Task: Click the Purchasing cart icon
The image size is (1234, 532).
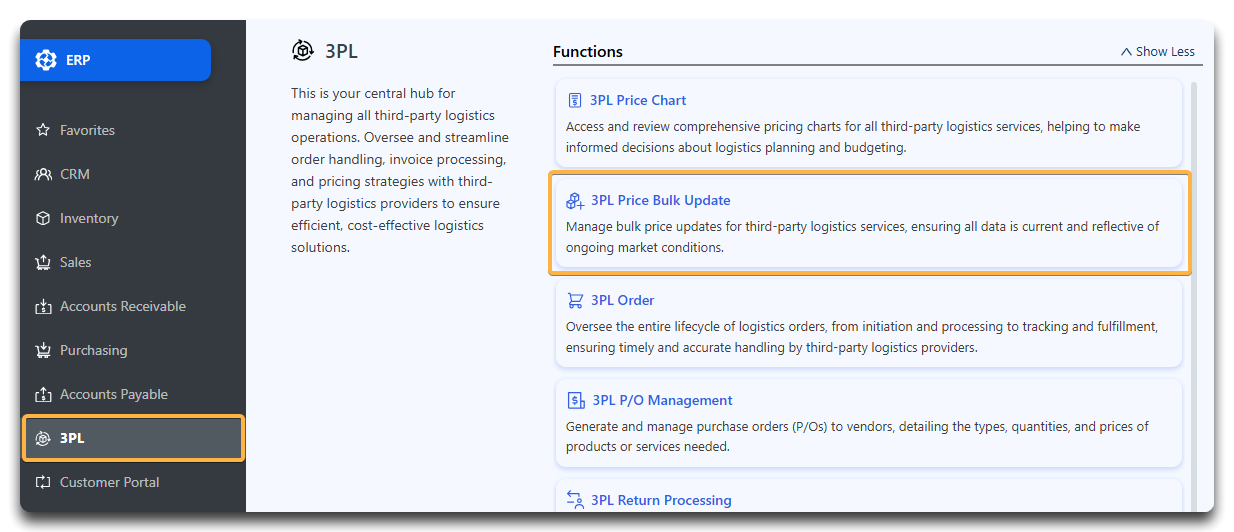Action: point(43,350)
